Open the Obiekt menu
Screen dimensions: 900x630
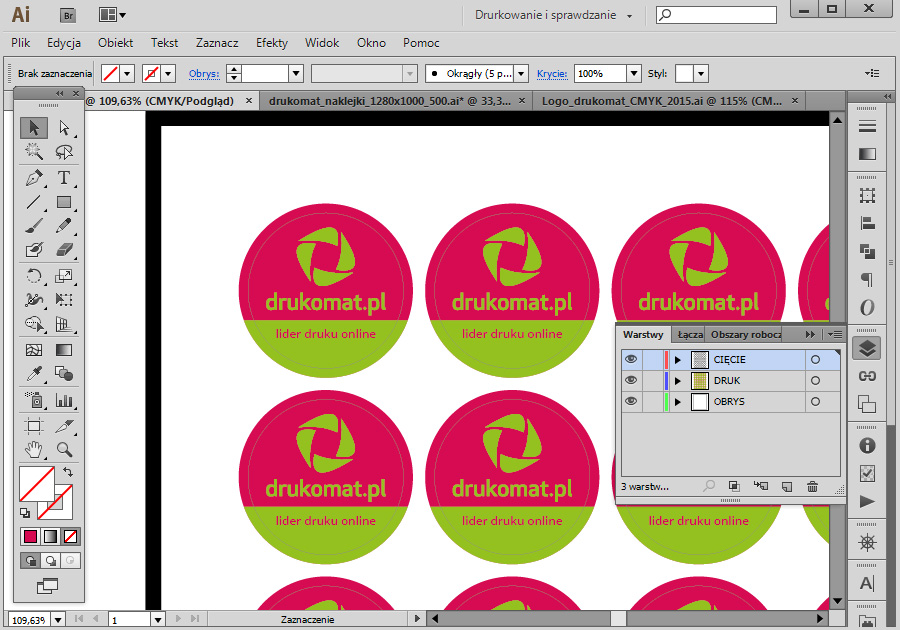coord(115,43)
